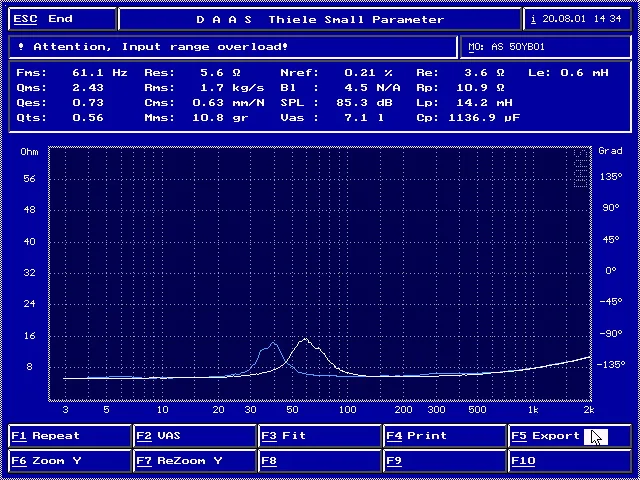Click the blue impedance curve peak
This screenshot has width=640, height=480.
click(x=272, y=344)
